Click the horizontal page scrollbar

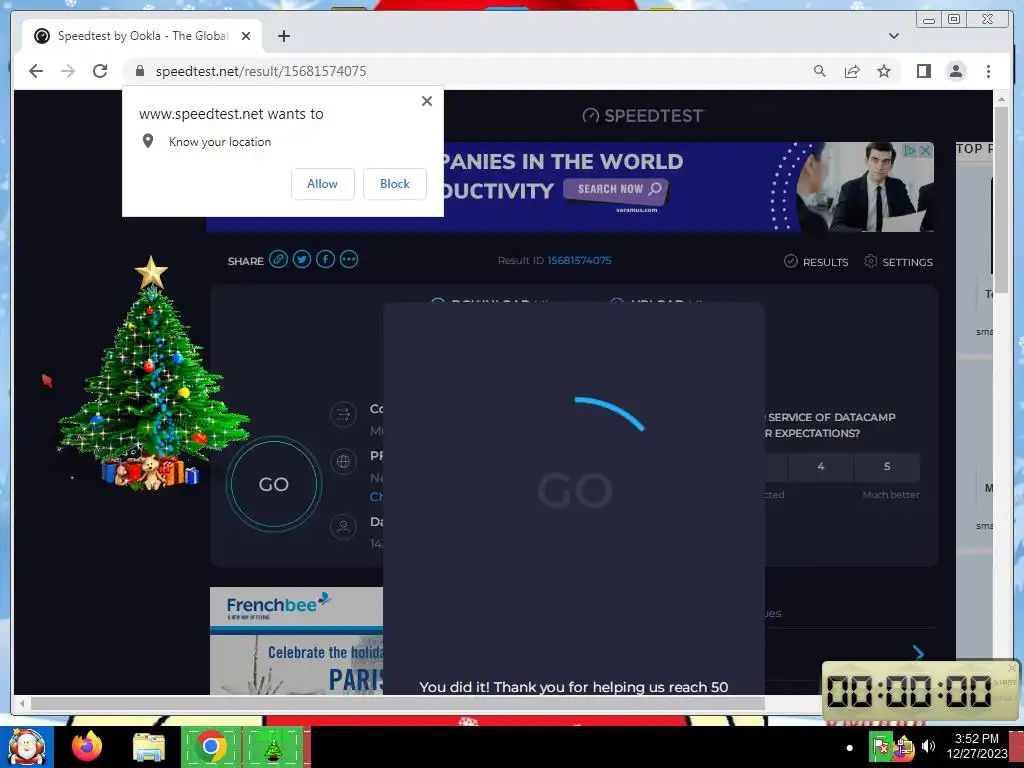398,703
